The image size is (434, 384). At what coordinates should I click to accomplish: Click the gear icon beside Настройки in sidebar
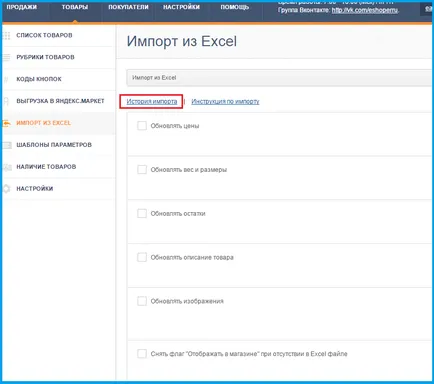pos(6,189)
